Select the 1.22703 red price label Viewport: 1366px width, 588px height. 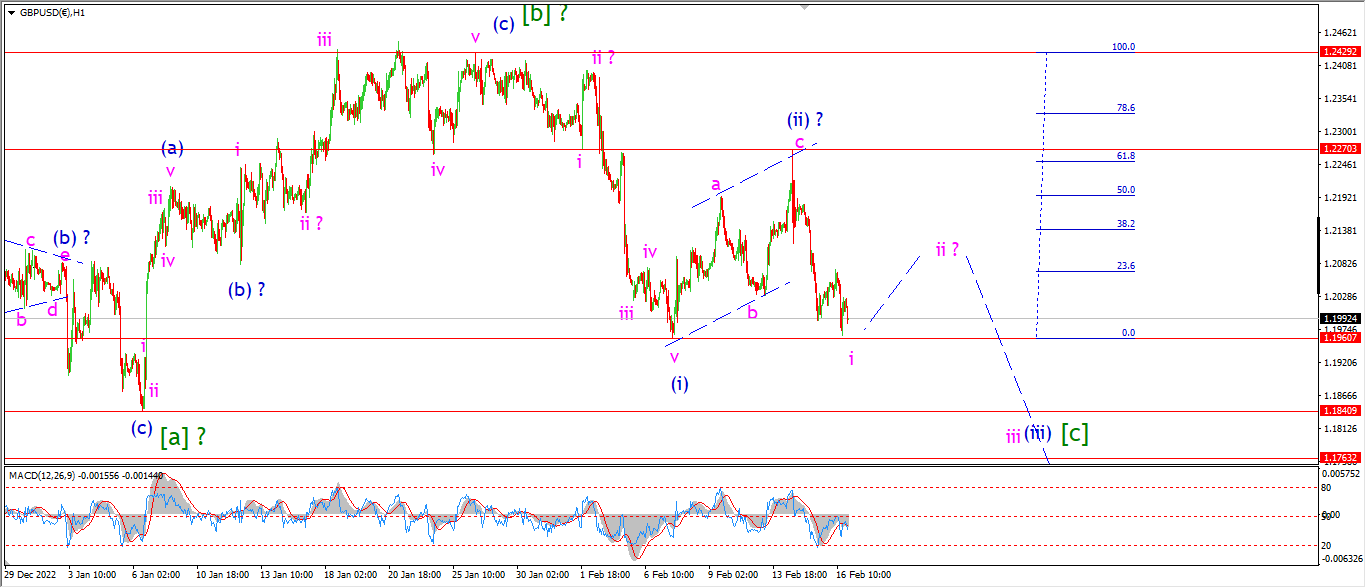pos(1340,148)
